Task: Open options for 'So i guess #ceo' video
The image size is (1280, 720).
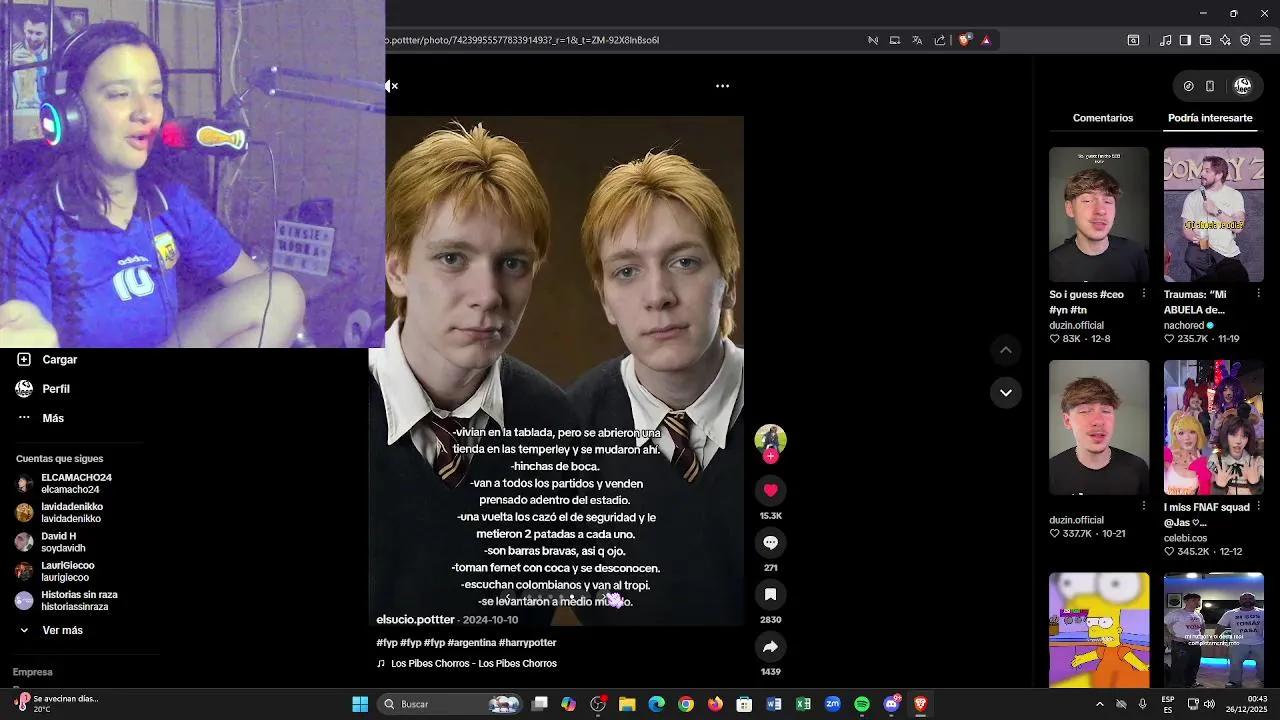Action: pyautogui.click(x=1144, y=294)
